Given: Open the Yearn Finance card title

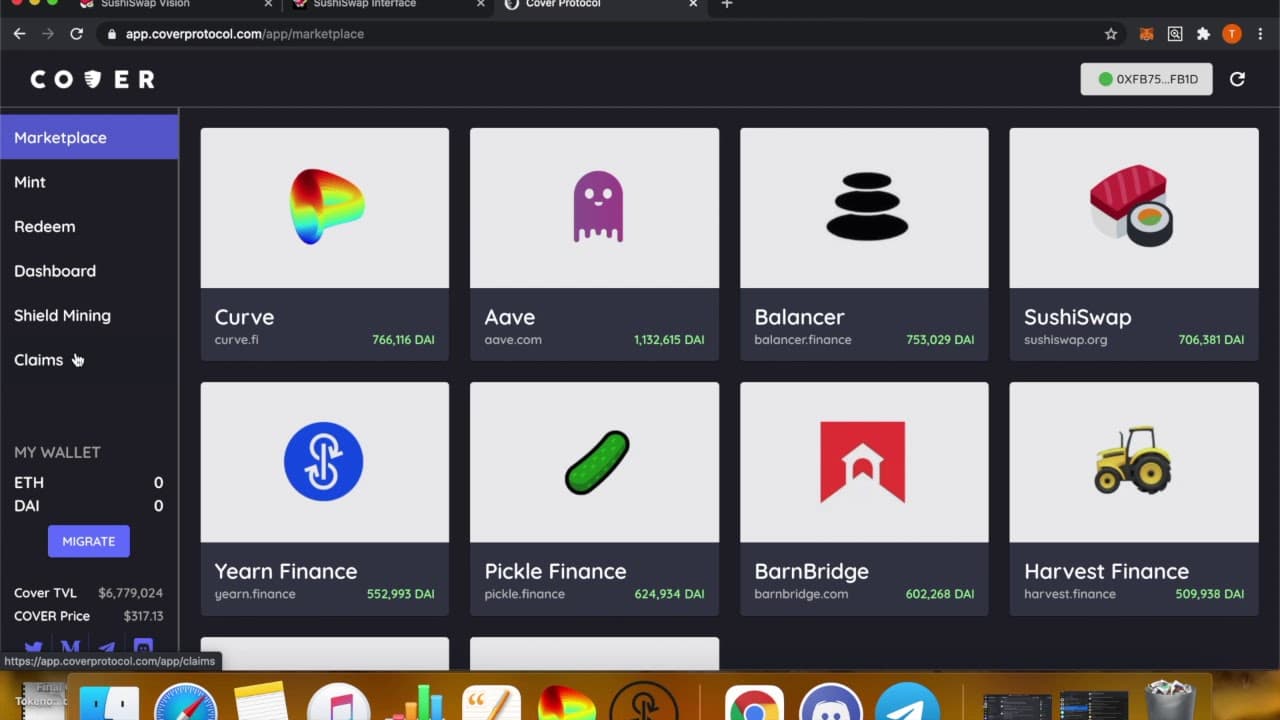Looking at the screenshot, I should pyautogui.click(x=286, y=571).
